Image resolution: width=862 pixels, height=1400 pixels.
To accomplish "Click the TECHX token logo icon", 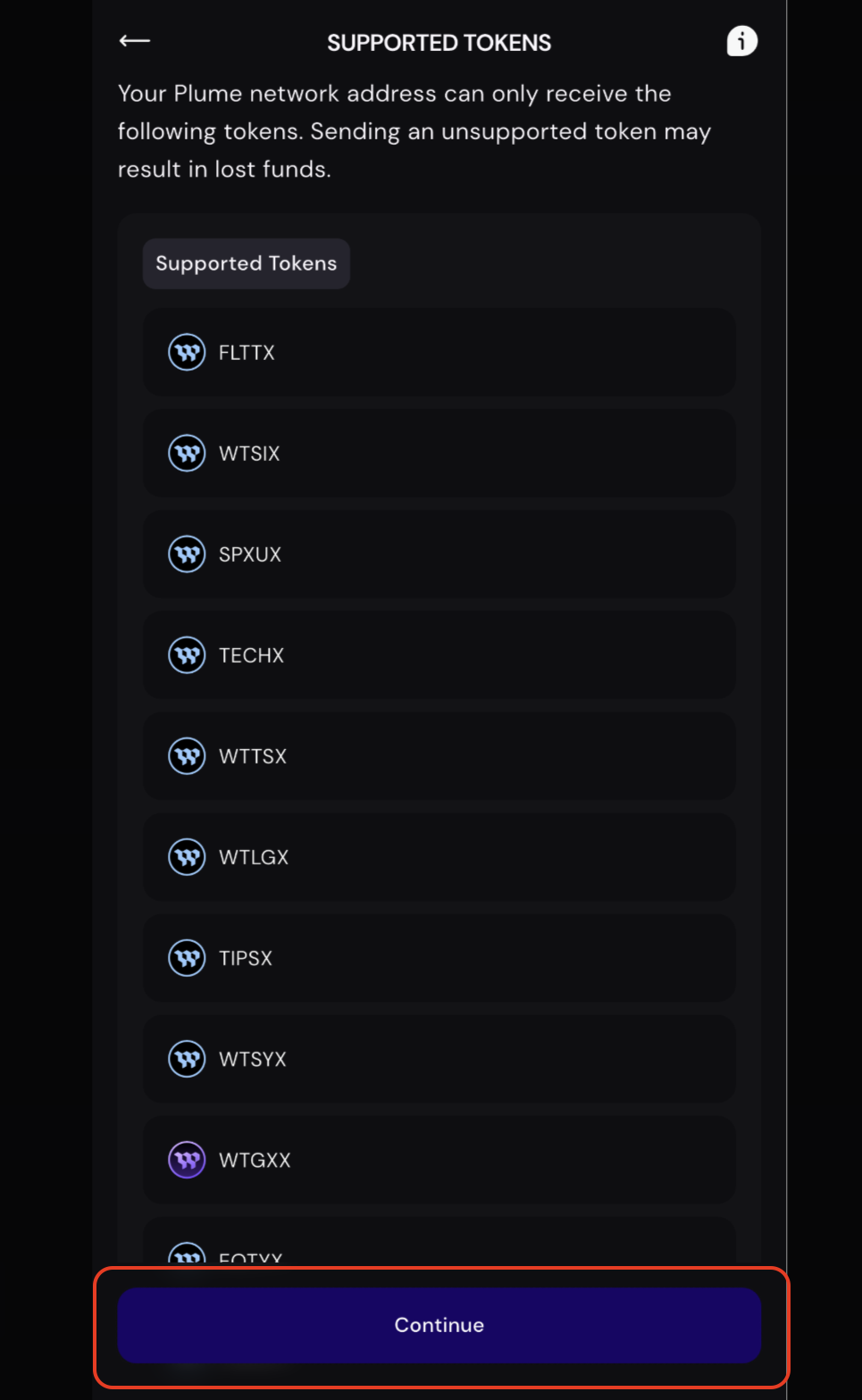I will (x=187, y=655).
